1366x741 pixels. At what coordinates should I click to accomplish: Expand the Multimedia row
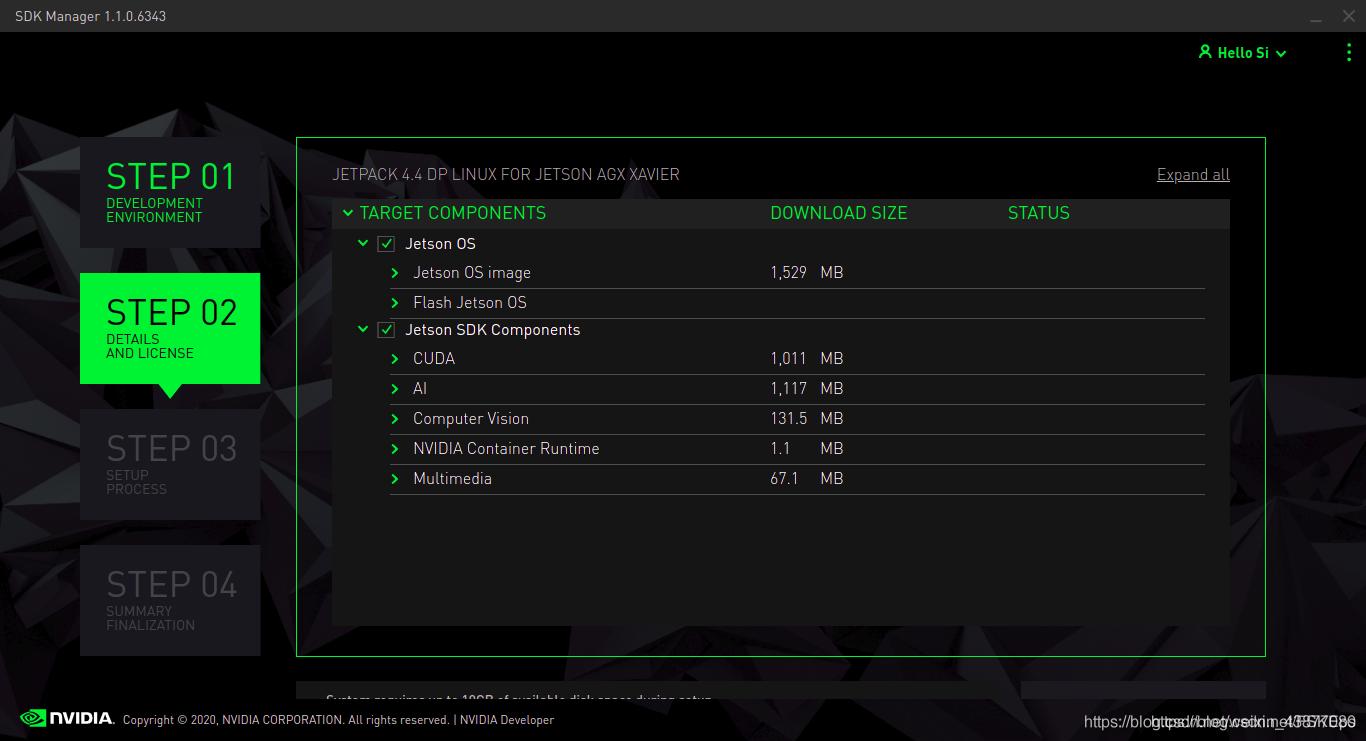(x=395, y=479)
